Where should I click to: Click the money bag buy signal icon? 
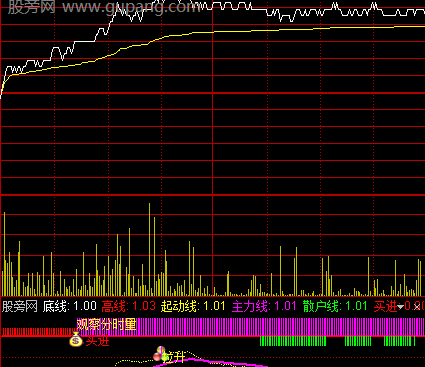(x=76, y=339)
